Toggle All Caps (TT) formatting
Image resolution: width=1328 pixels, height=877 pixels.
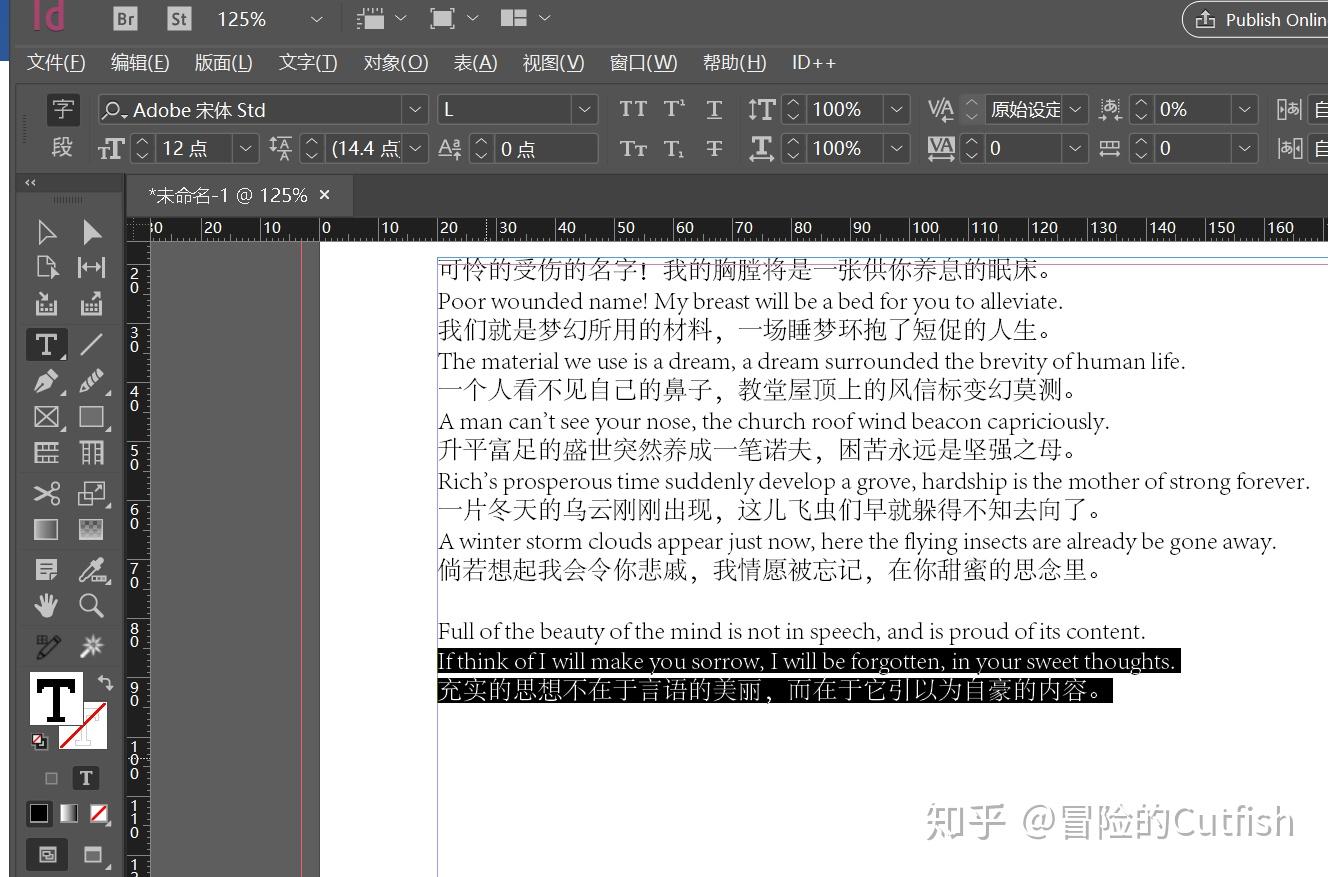click(x=633, y=109)
